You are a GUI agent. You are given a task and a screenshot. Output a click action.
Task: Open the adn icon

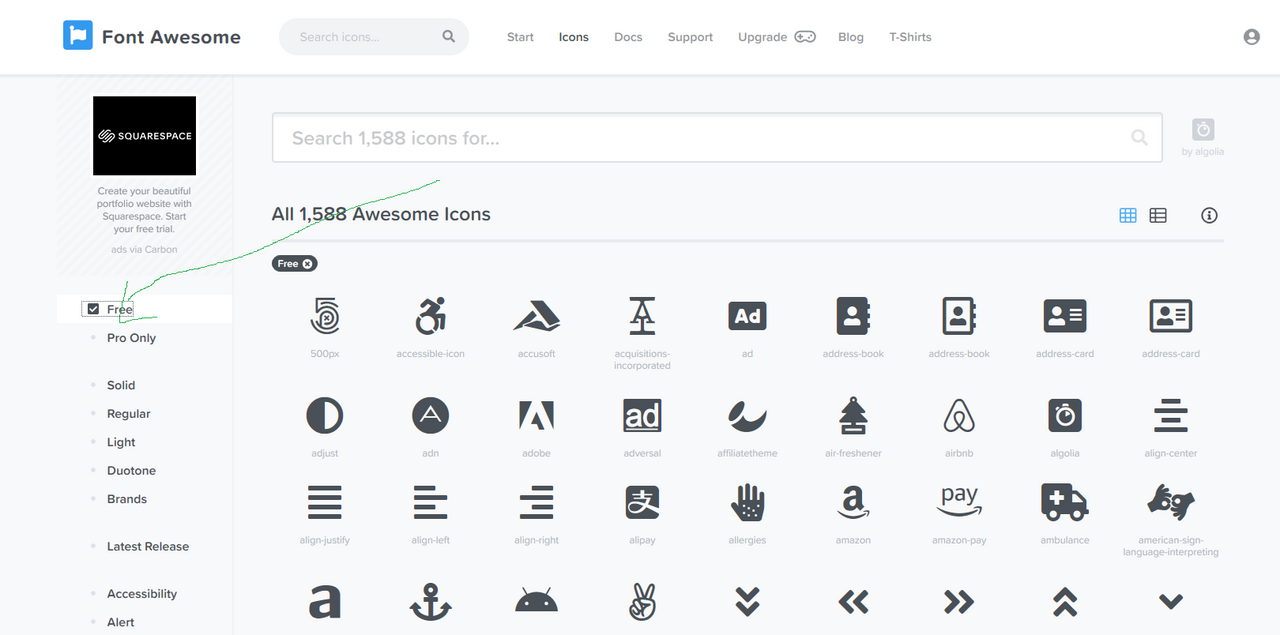coord(430,415)
